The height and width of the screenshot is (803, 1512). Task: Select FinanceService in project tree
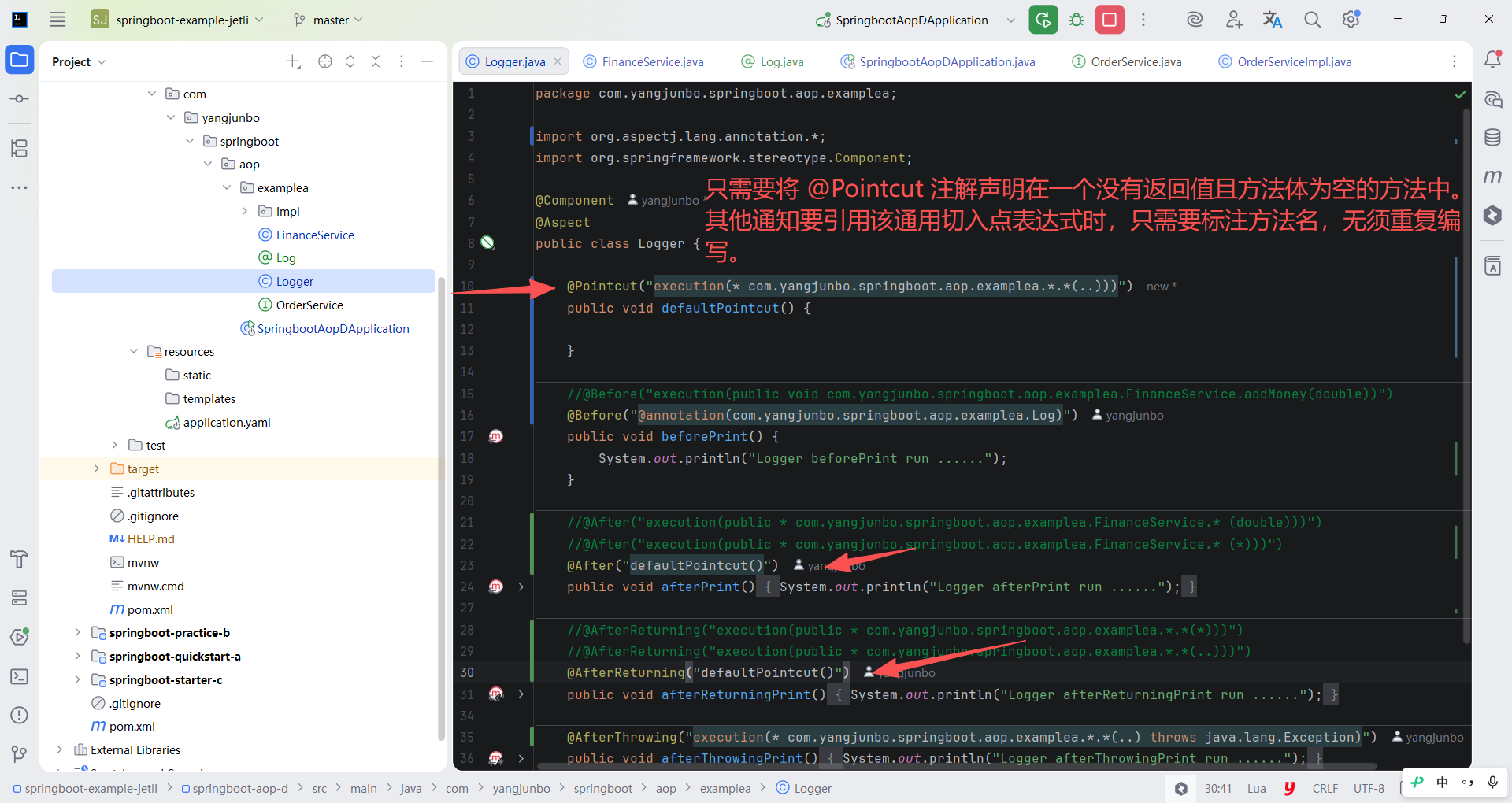[x=315, y=235]
